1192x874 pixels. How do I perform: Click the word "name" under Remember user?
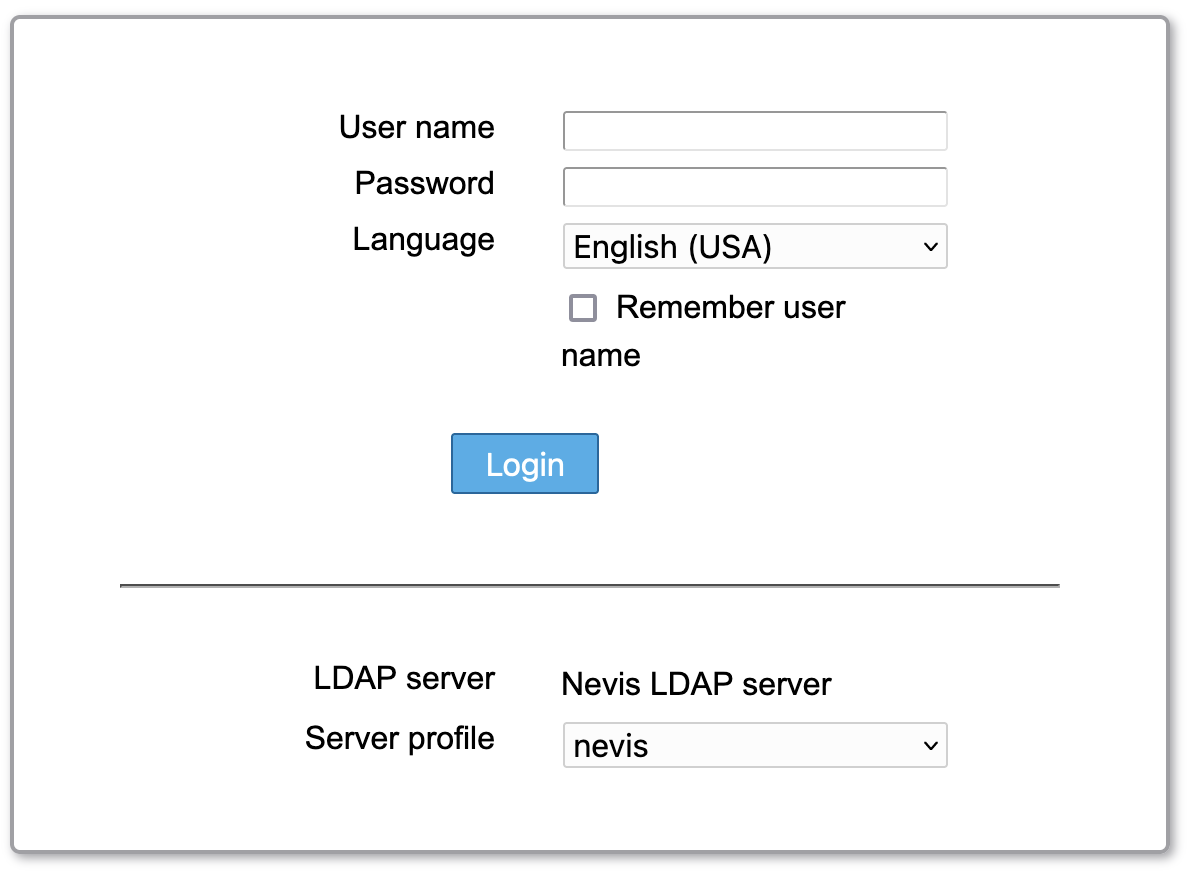coord(600,356)
